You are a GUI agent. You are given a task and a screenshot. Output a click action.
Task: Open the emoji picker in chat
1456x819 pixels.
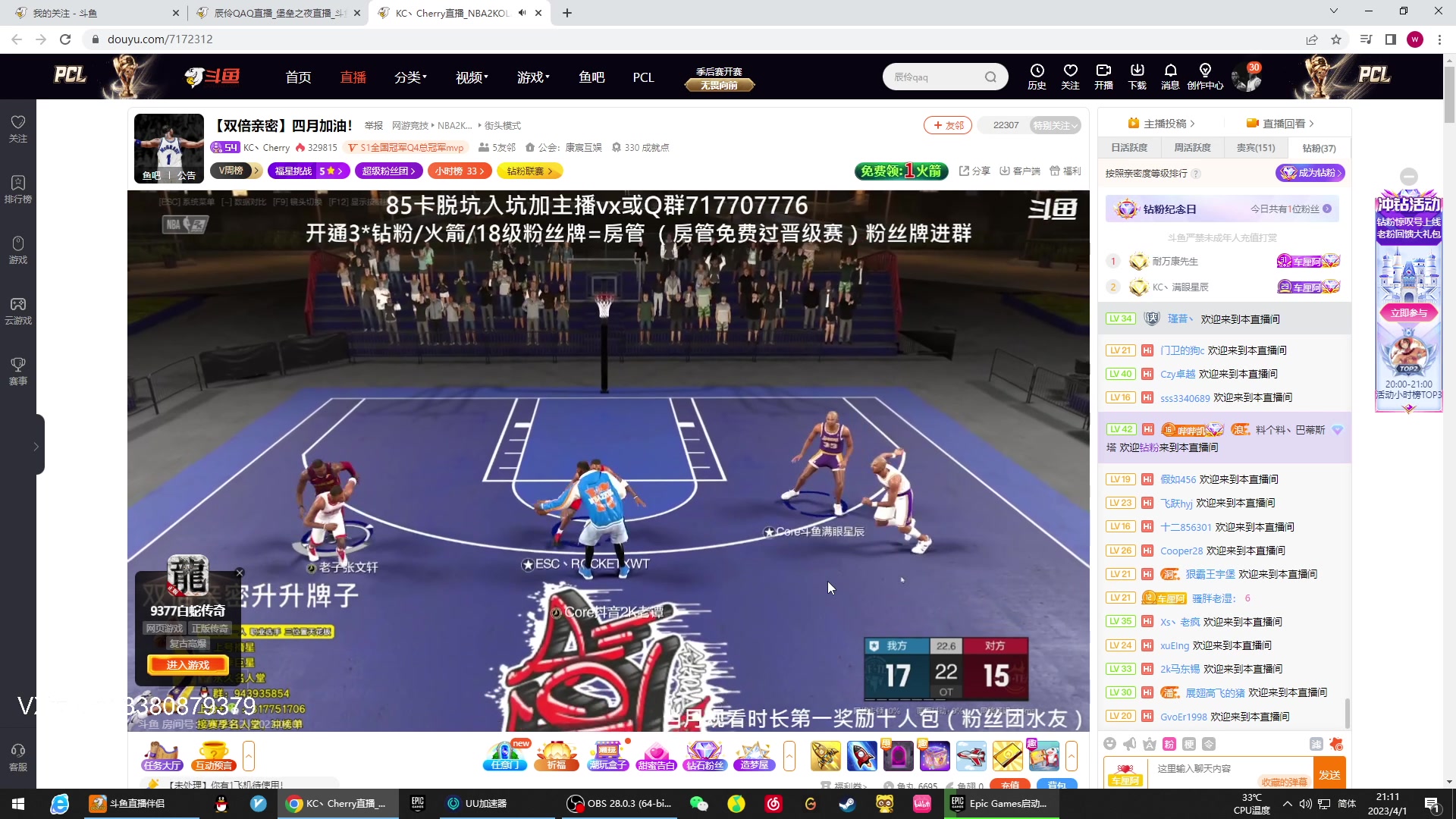click(1110, 744)
